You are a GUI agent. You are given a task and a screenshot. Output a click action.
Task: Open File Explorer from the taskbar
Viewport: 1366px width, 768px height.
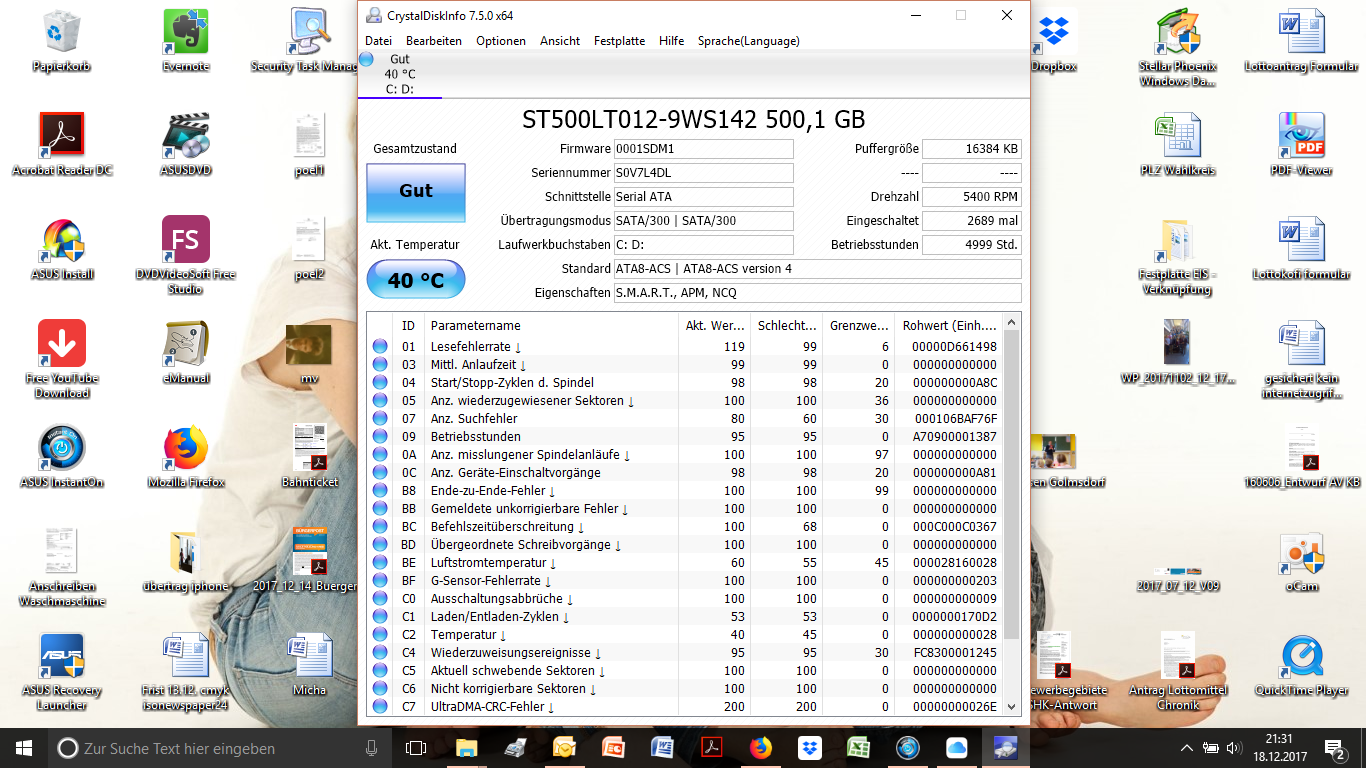(x=466, y=748)
